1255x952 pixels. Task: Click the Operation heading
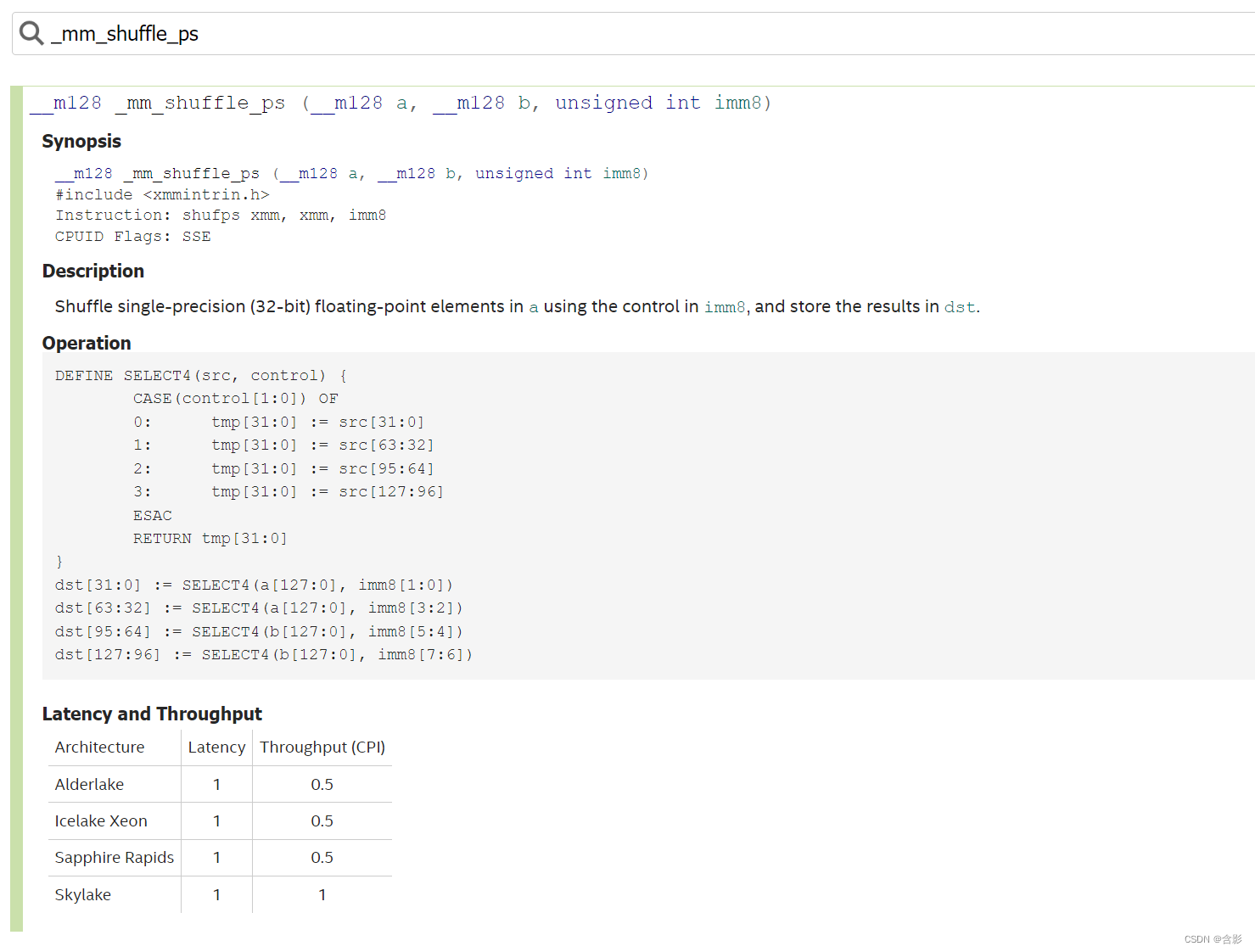coord(87,343)
